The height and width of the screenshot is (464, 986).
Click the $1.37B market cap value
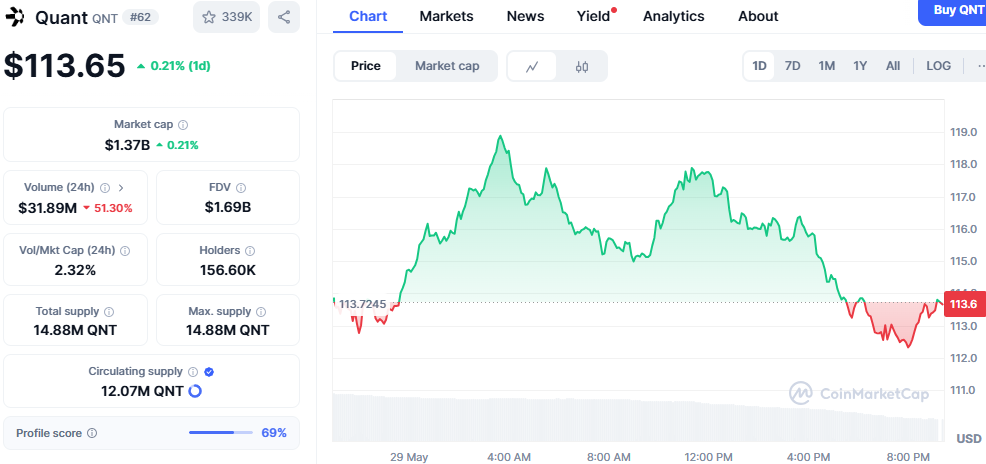tap(127, 145)
